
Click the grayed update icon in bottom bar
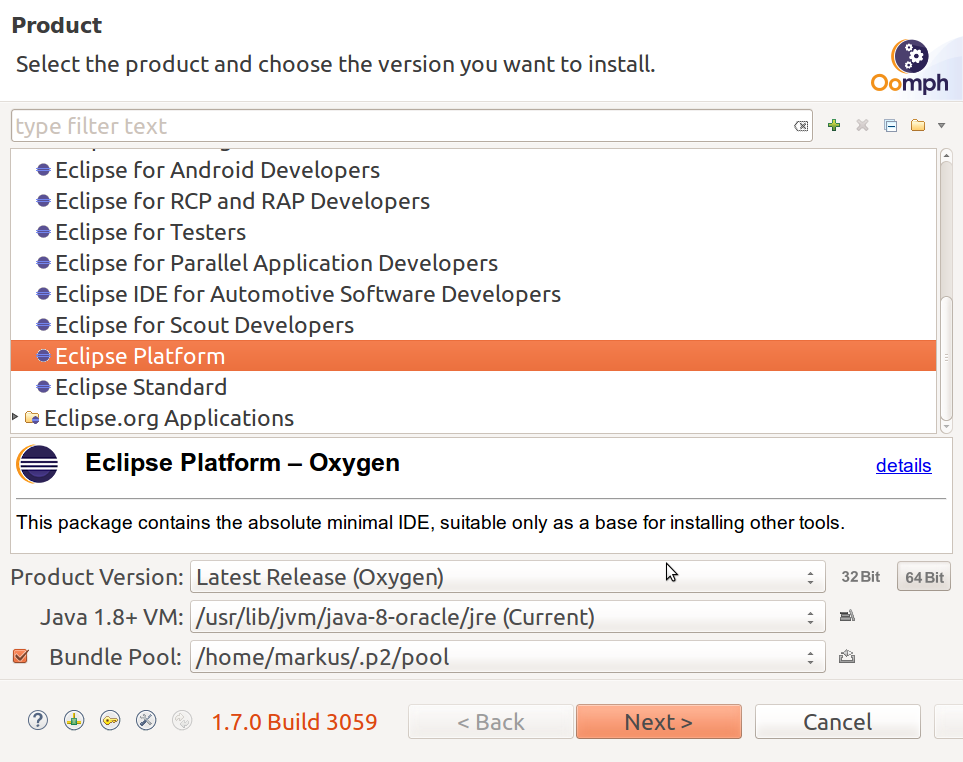click(x=182, y=720)
